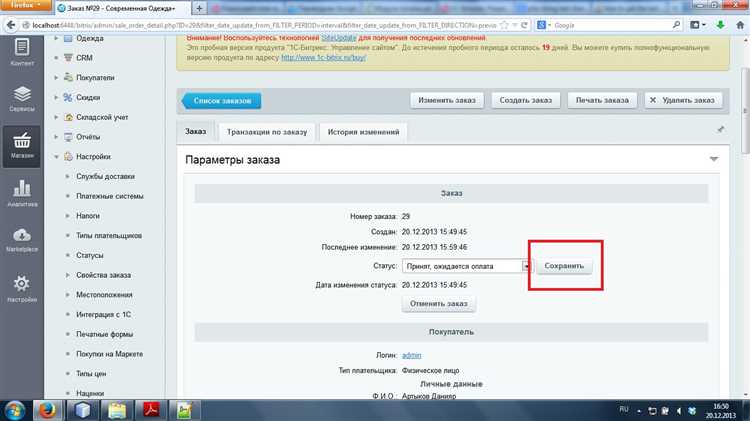Screen dimensions: 750x421
Task: Click the Покупатели people icon
Action: point(68,77)
